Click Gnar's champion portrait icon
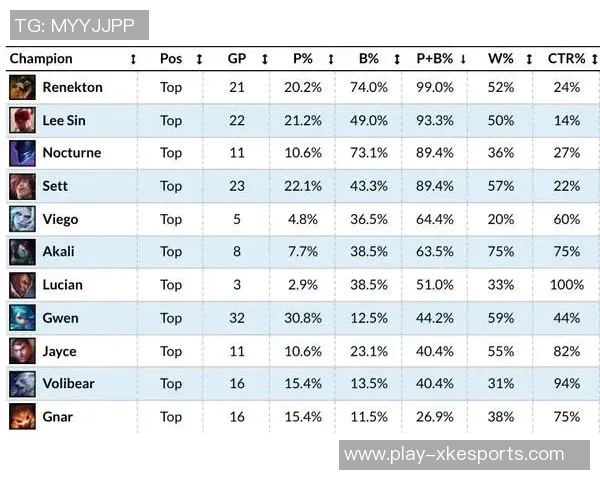 point(21,416)
